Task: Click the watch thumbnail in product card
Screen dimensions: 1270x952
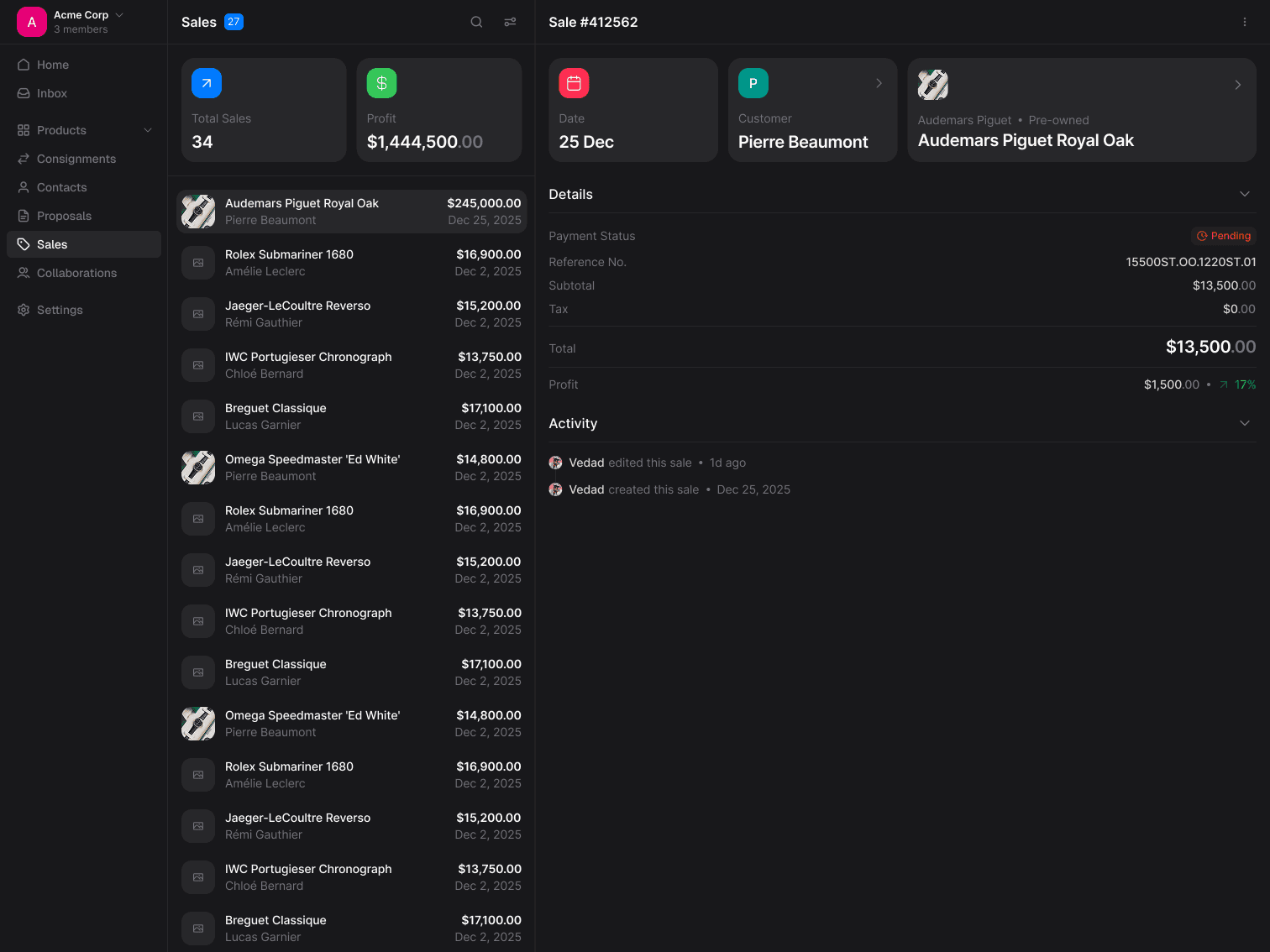Action: 933,85
